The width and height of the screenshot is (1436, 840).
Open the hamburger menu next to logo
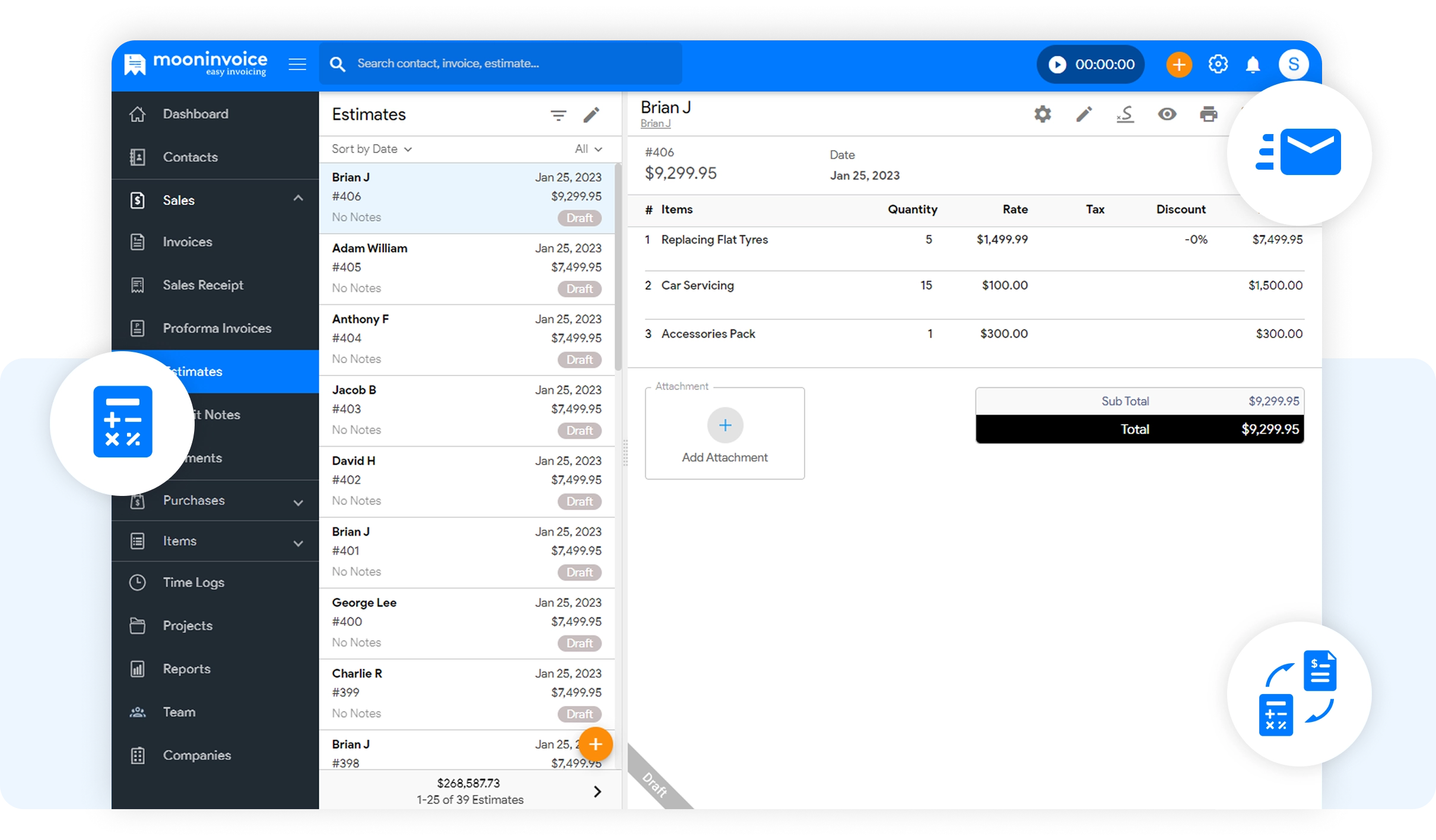[x=297, y=64]
